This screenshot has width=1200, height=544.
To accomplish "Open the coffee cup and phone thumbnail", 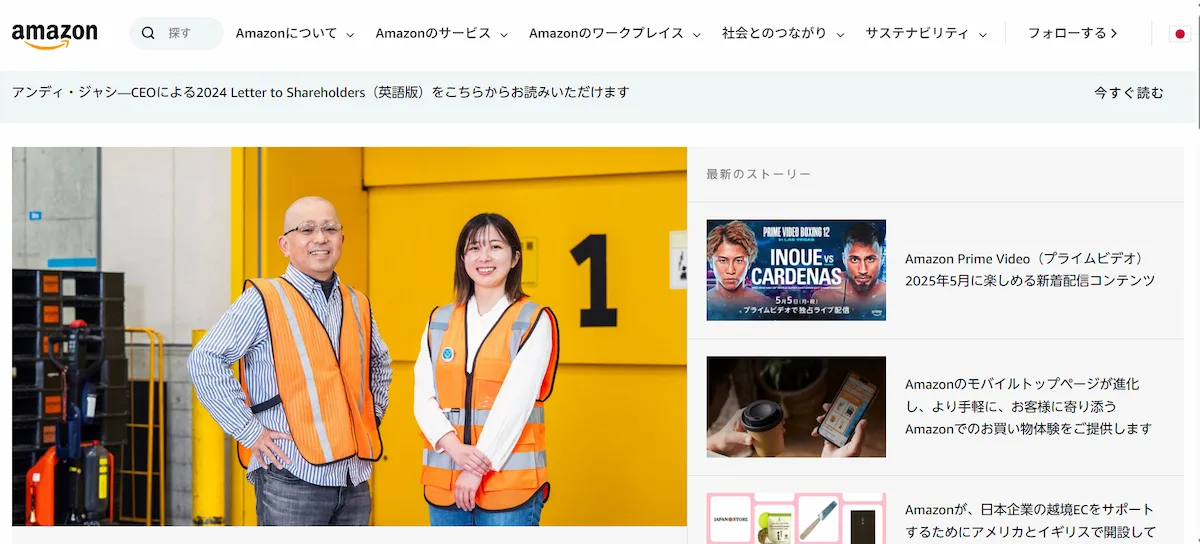I will 796,407.
